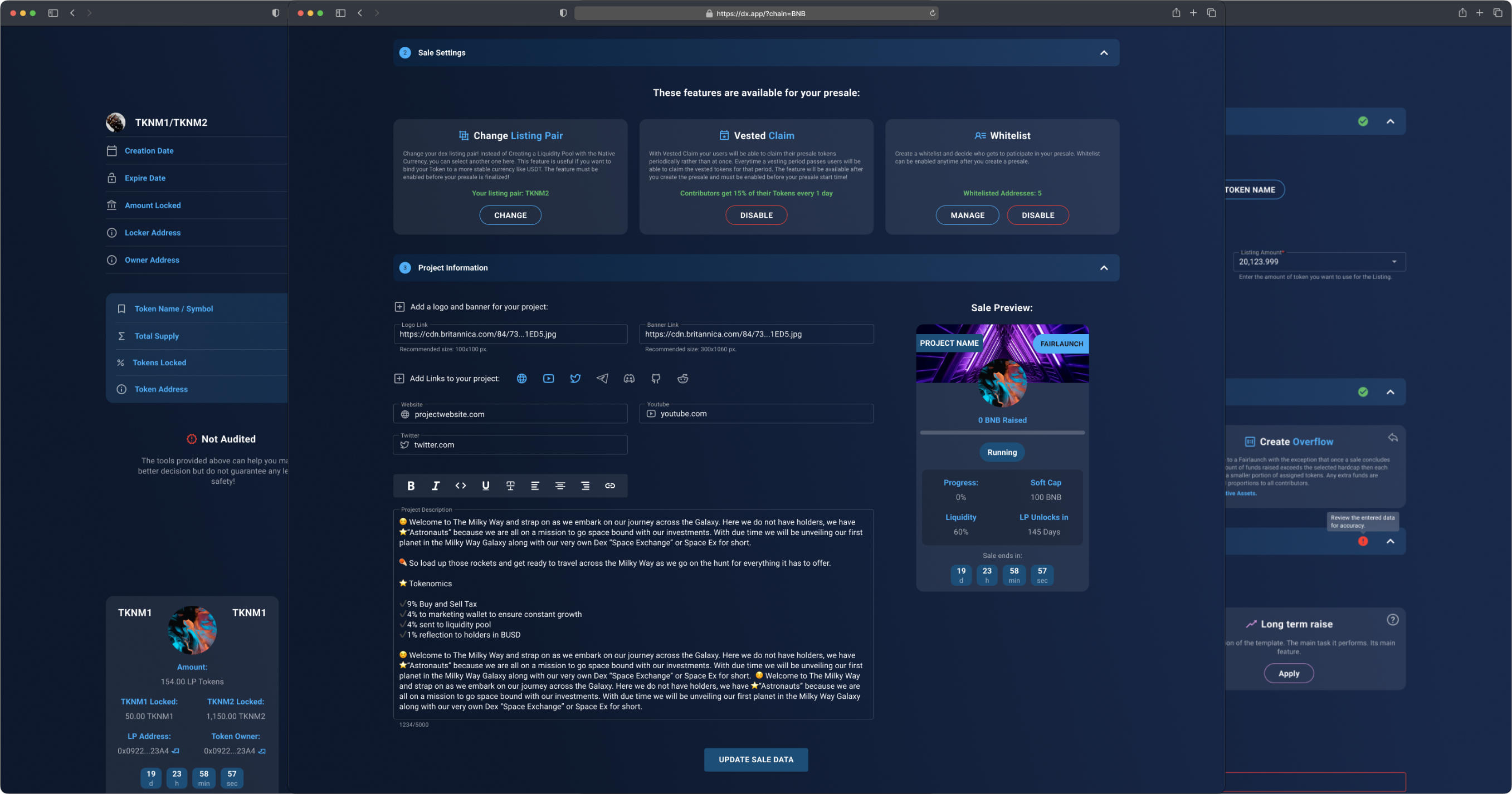Center-align the description text

click(560, 486)
